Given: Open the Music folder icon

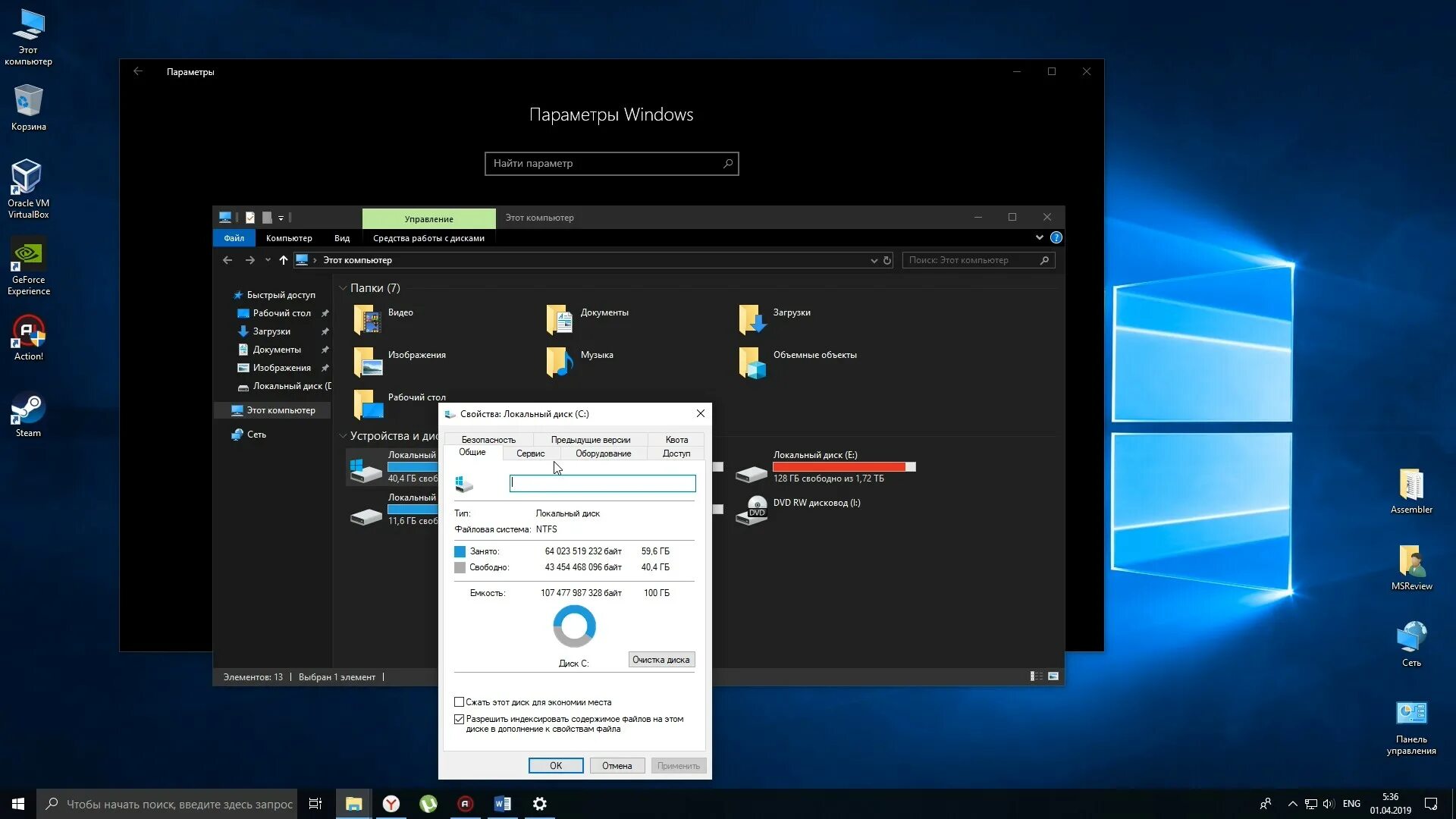Looking at the screenshot, I should 560,362.
